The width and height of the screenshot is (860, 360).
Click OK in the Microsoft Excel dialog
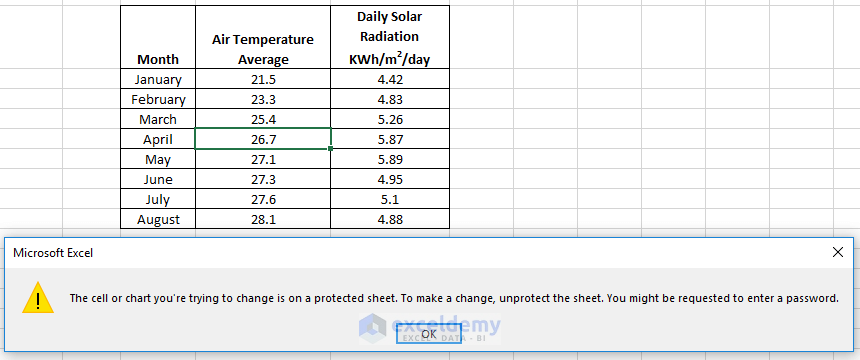click(429, 334)
